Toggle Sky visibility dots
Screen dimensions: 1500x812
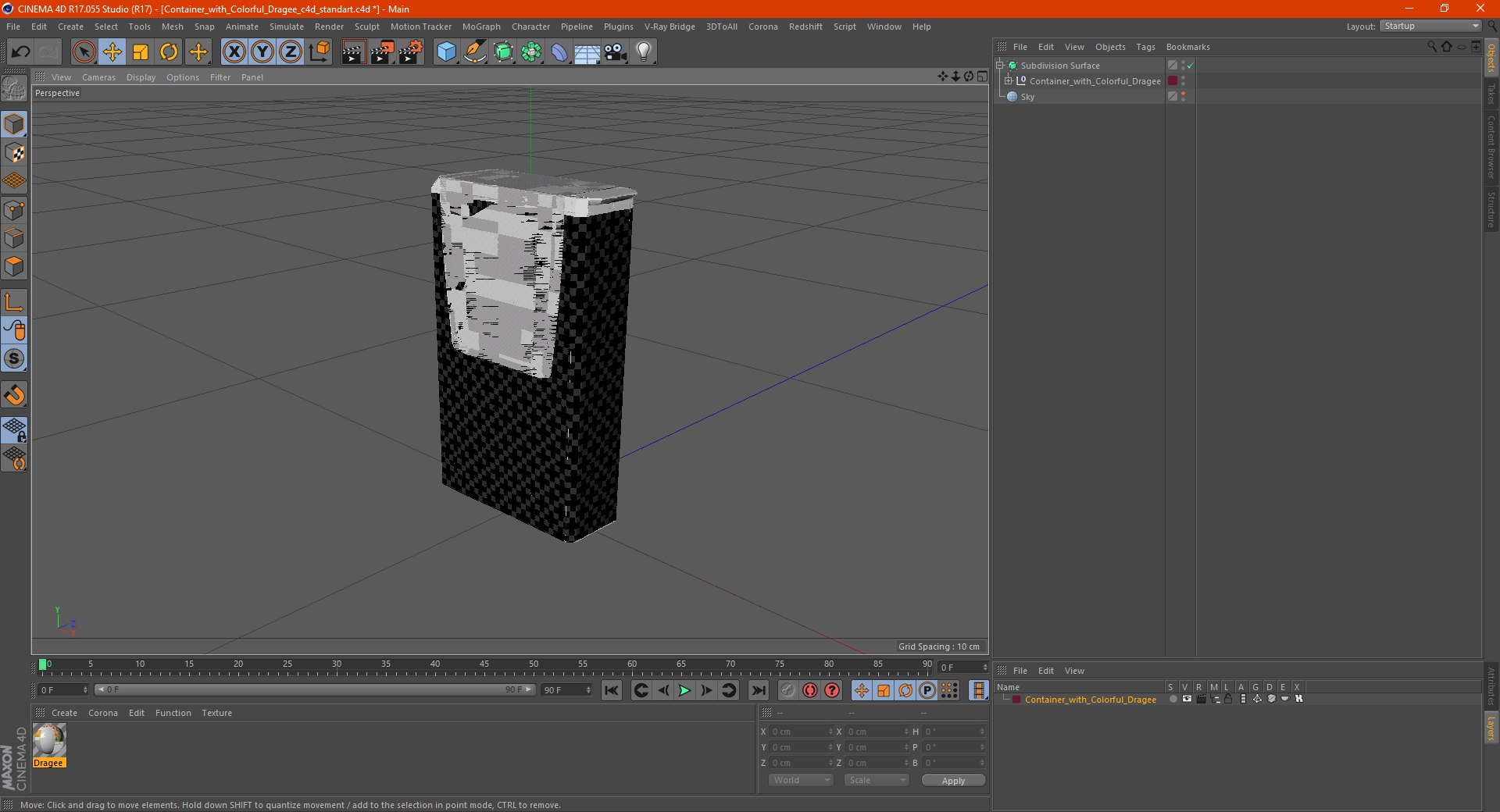click(1184, 97)
